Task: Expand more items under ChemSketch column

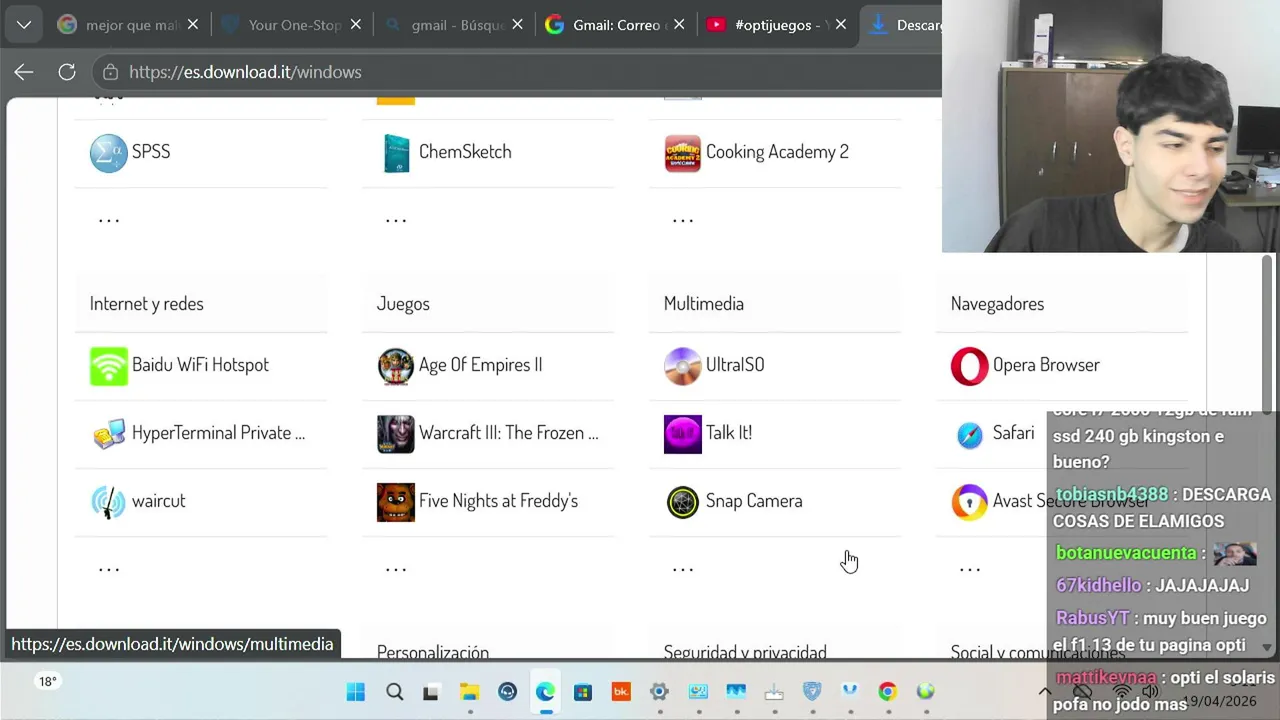Action: click(396, 220)
